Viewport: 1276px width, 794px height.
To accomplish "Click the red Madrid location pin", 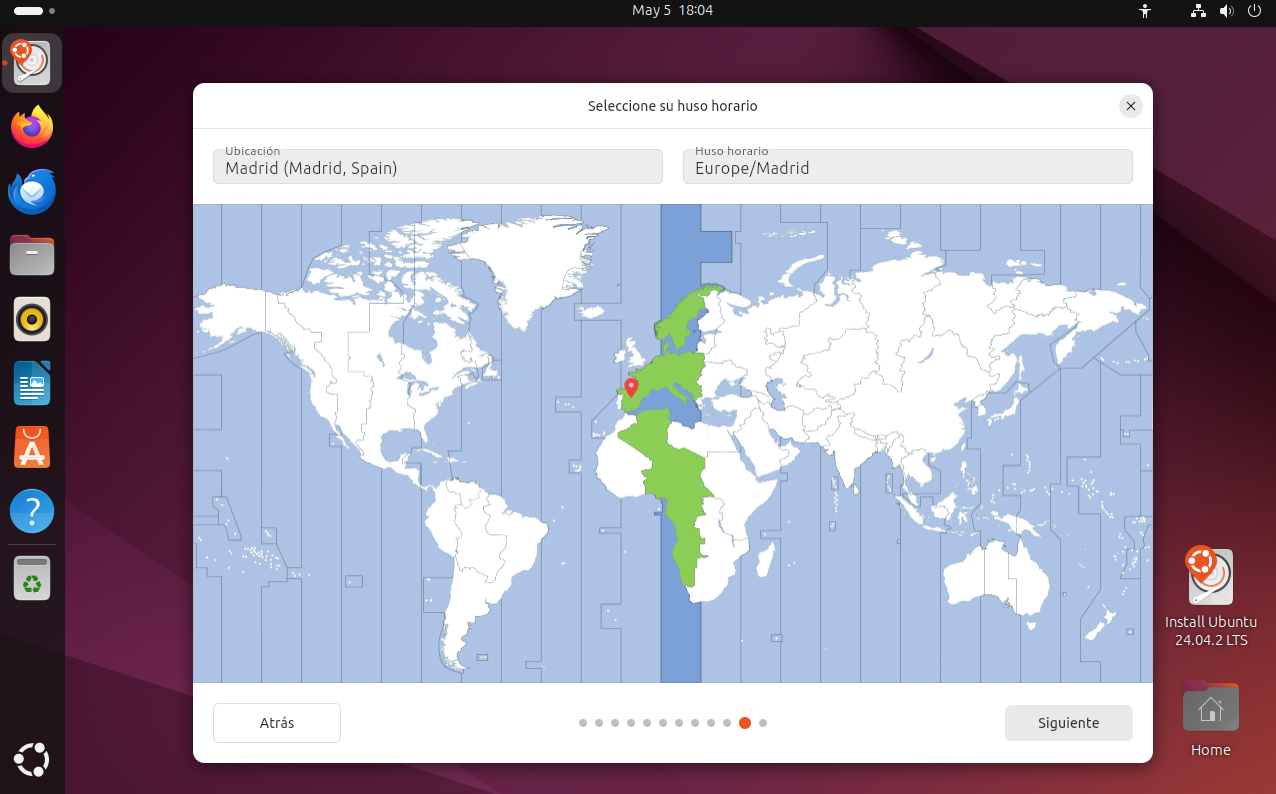I will [x=631, y=387].
